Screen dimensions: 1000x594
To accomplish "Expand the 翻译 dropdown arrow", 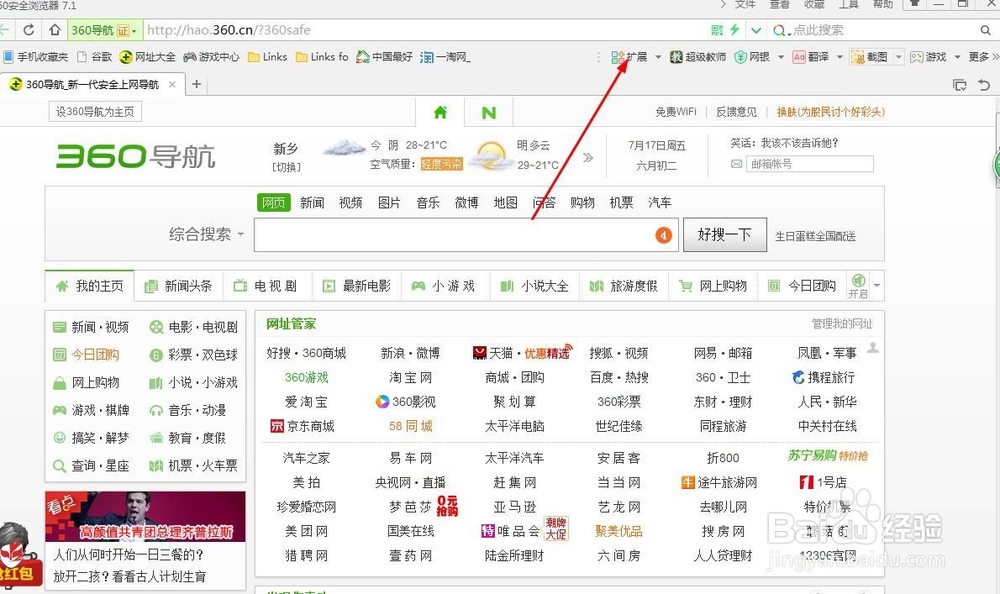I will (x=839, y=57).
